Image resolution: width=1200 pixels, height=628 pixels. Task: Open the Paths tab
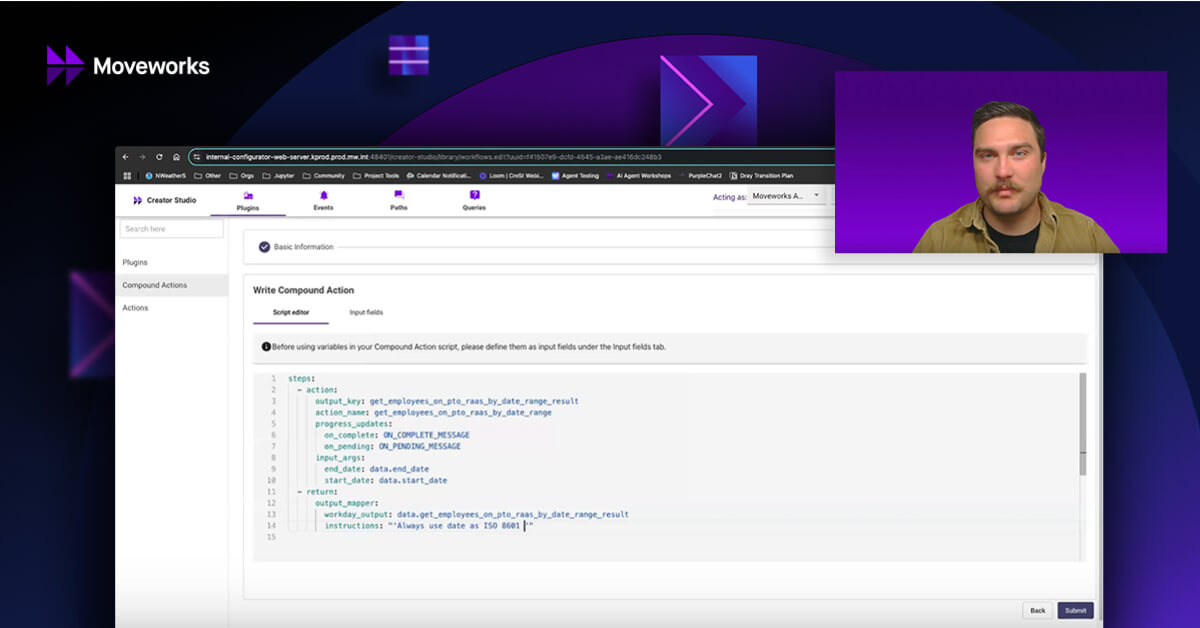click(399, 200)
